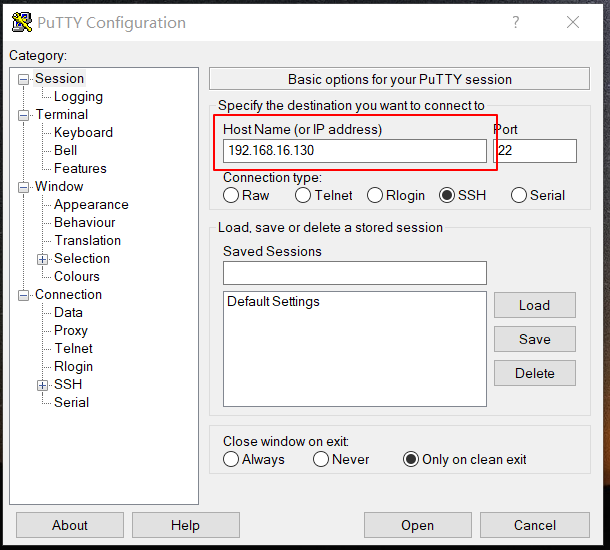
Task: Collapse the Terminal tree node
Action: pos(23,116)
